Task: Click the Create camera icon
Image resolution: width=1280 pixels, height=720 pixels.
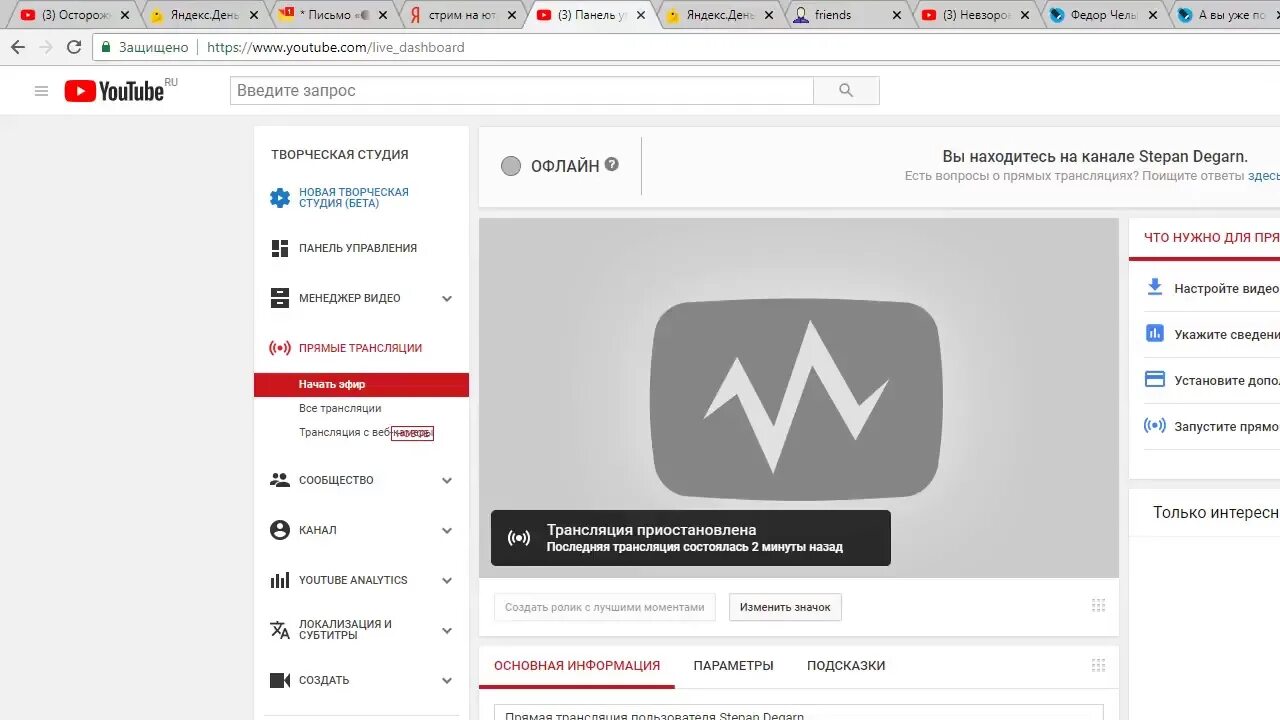Action: 280,680
